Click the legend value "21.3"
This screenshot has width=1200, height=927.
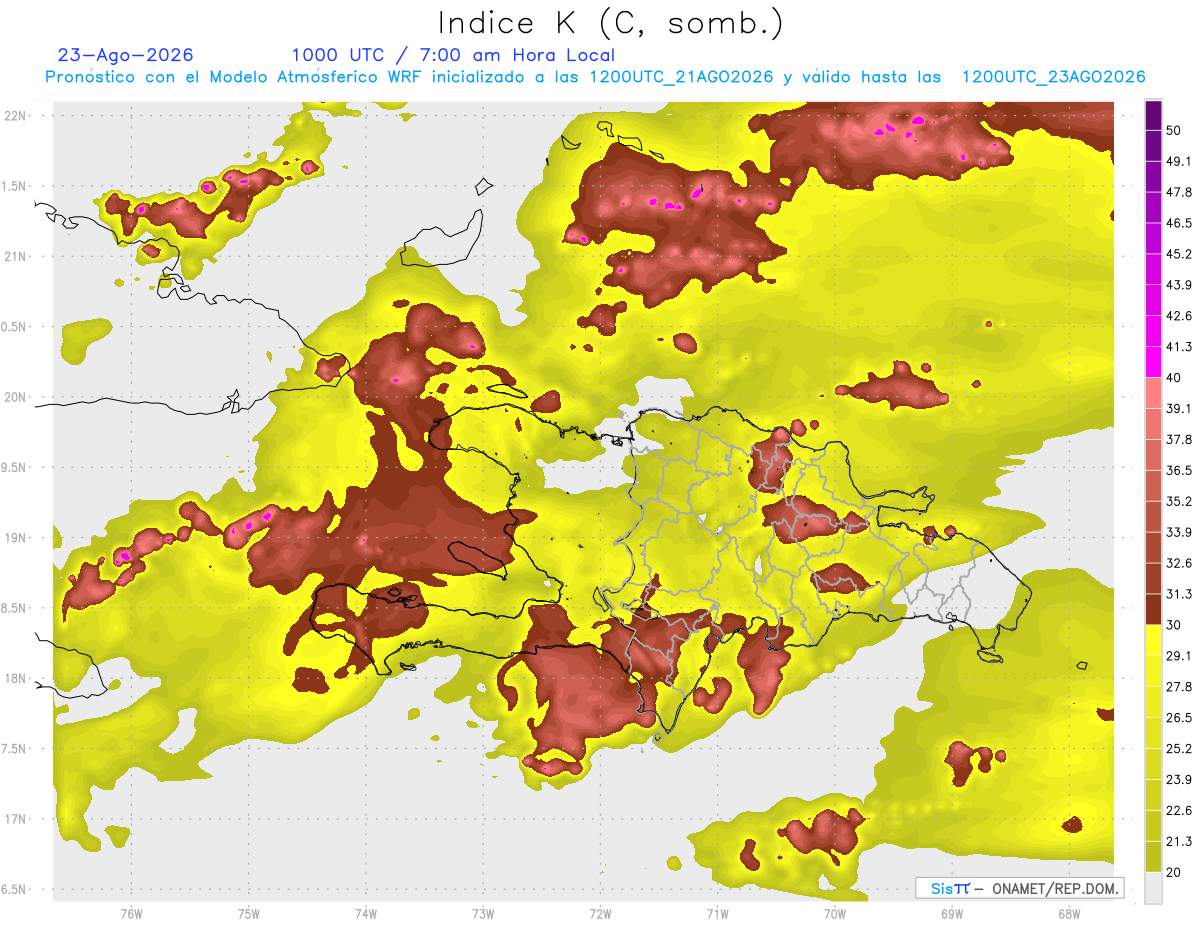(1179, 842)
